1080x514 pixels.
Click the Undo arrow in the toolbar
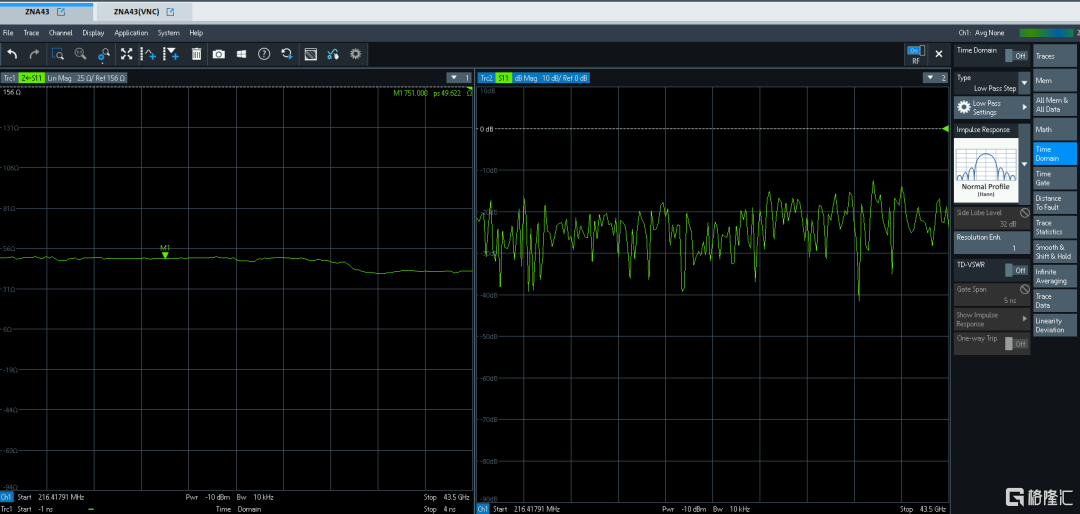tap(12, 54)
